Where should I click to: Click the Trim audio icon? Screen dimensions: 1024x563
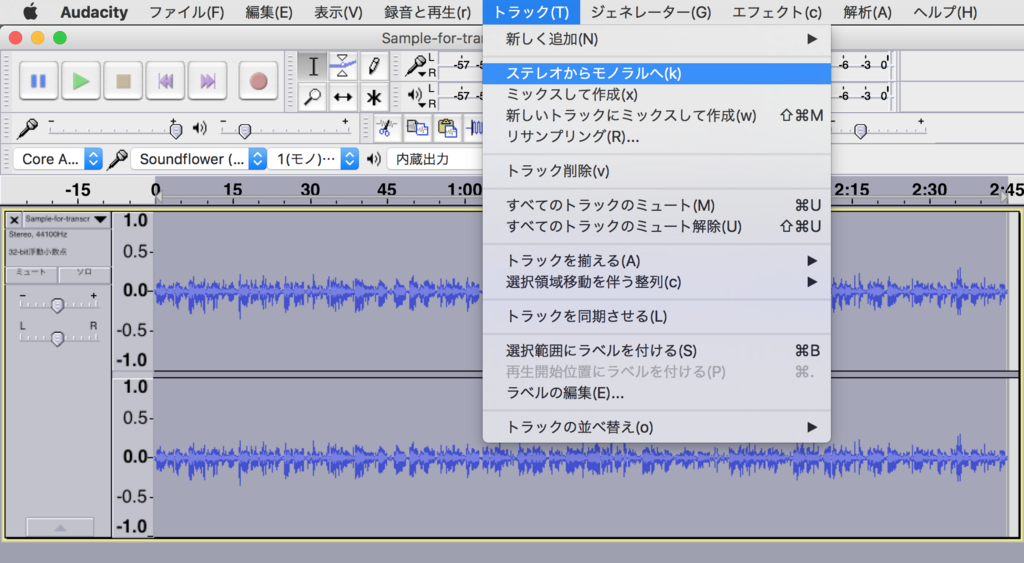point(475,128)
